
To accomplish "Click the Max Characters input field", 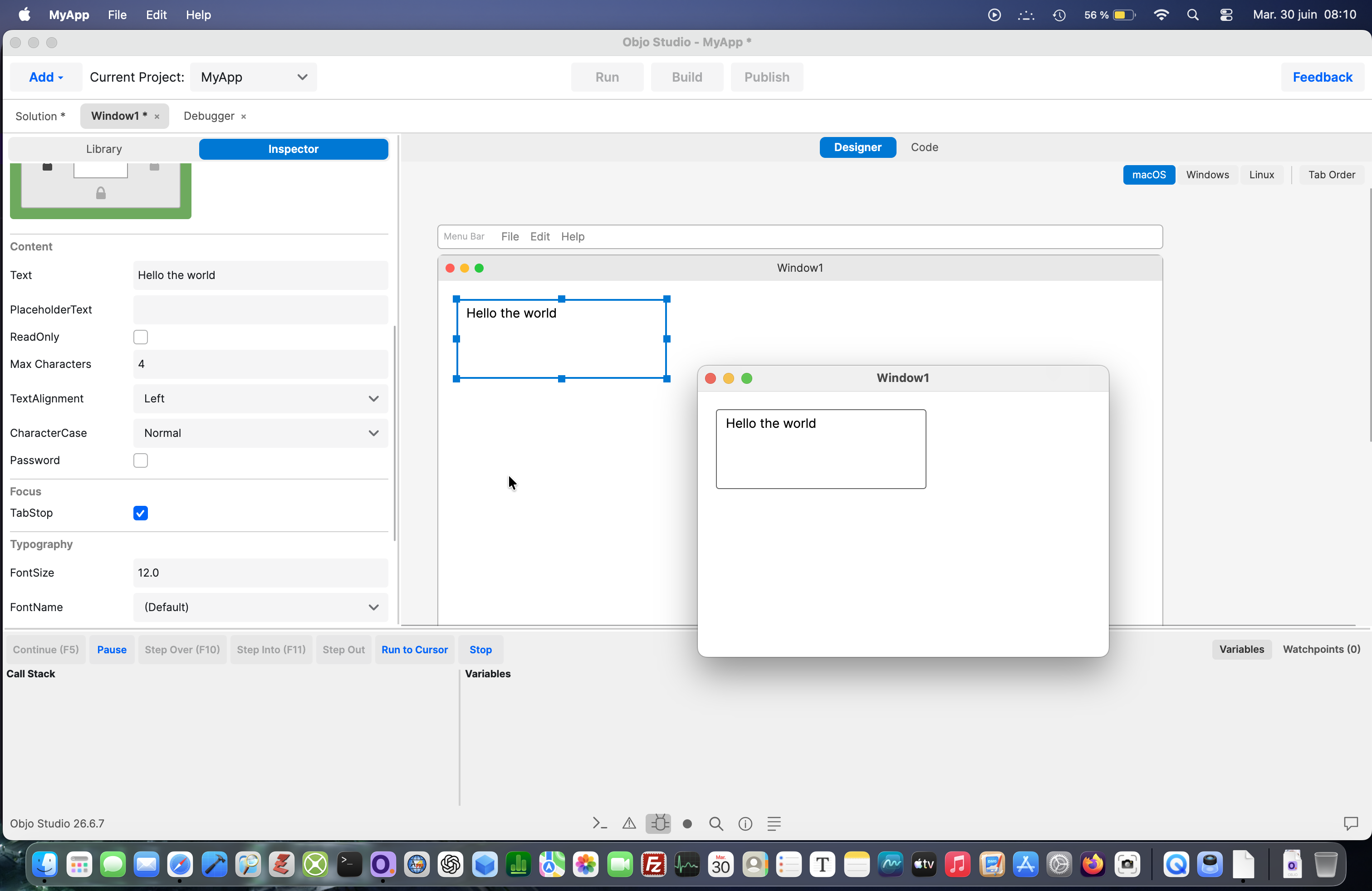I will pos(260,364).
